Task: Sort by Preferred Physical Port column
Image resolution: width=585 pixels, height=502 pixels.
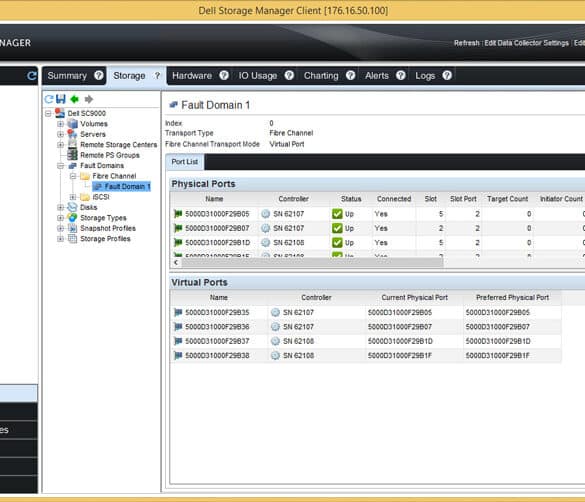Action: [x=512, y=298]
